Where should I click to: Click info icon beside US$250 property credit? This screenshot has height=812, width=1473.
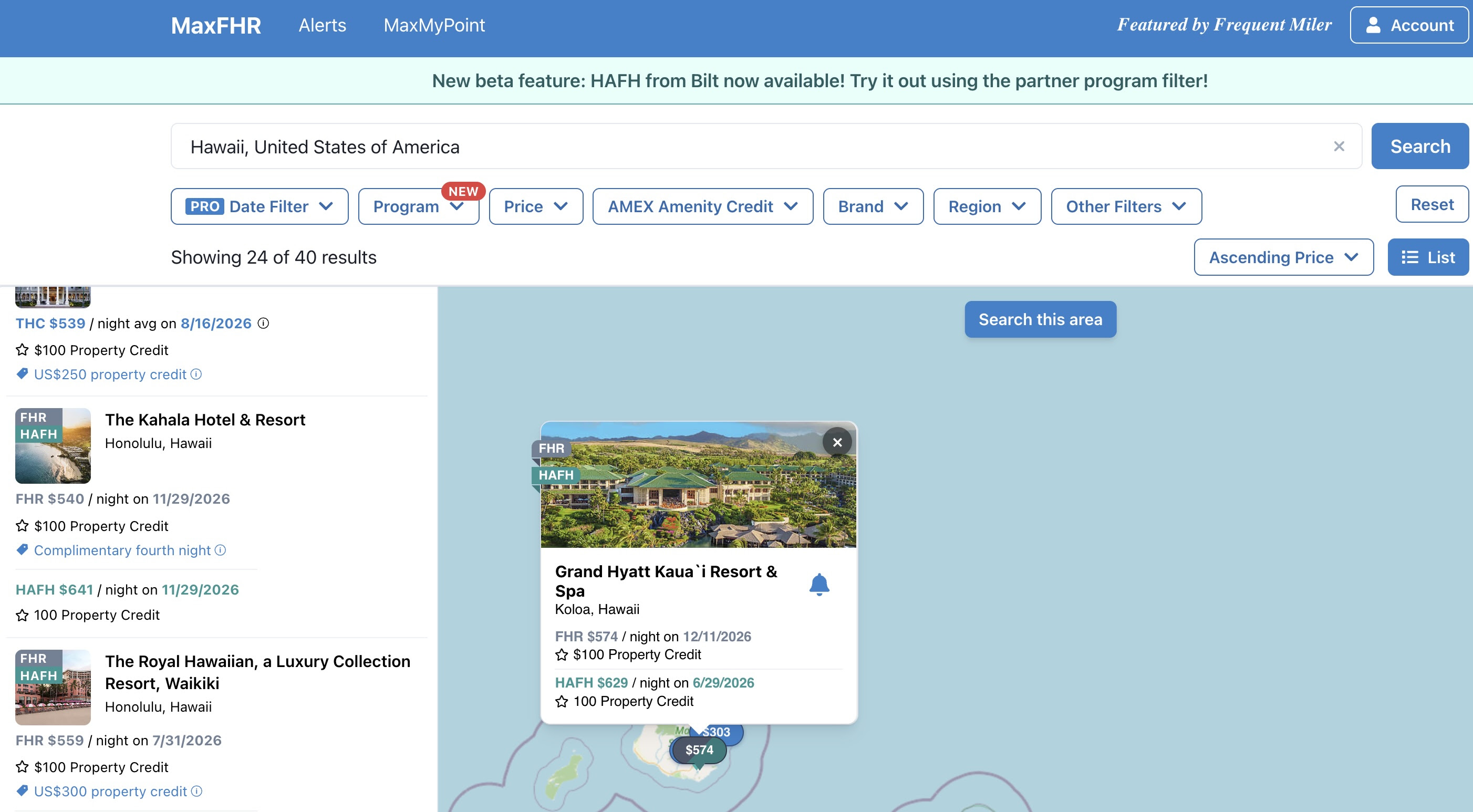pyautogui.click(x=196, y=374)
